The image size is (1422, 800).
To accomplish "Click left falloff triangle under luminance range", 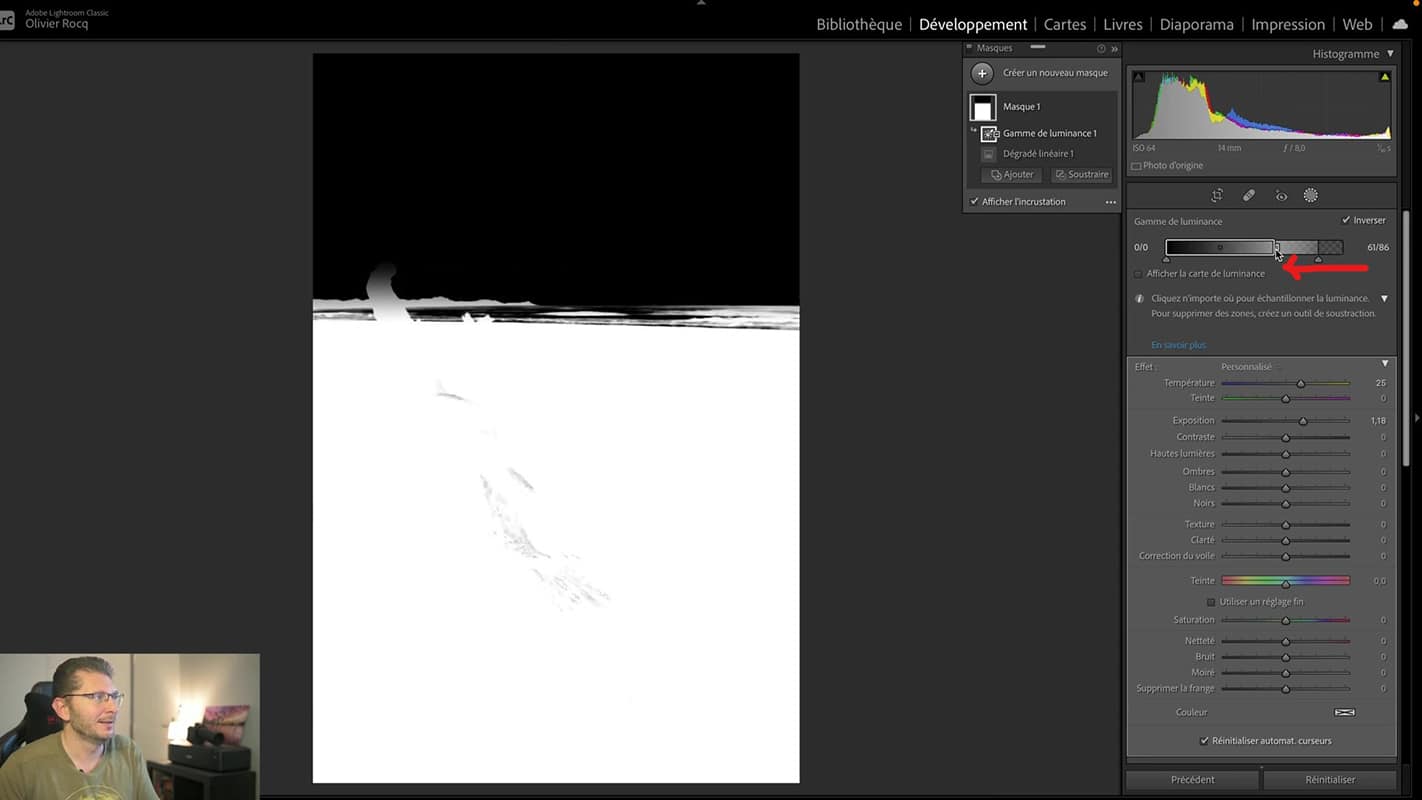I will coord(1166,259).
